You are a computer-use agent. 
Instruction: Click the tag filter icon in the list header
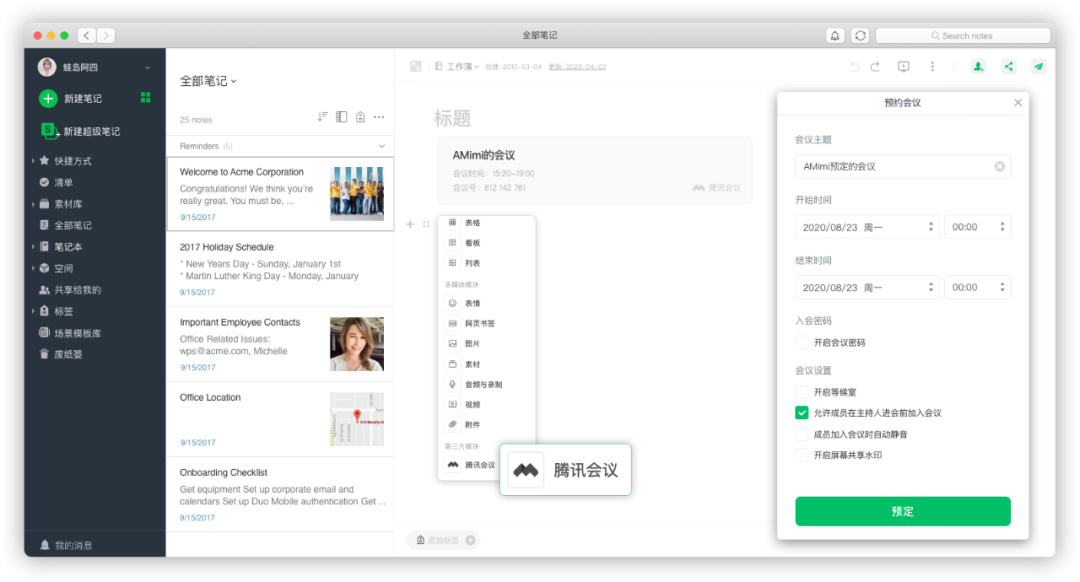pos(360,117)
